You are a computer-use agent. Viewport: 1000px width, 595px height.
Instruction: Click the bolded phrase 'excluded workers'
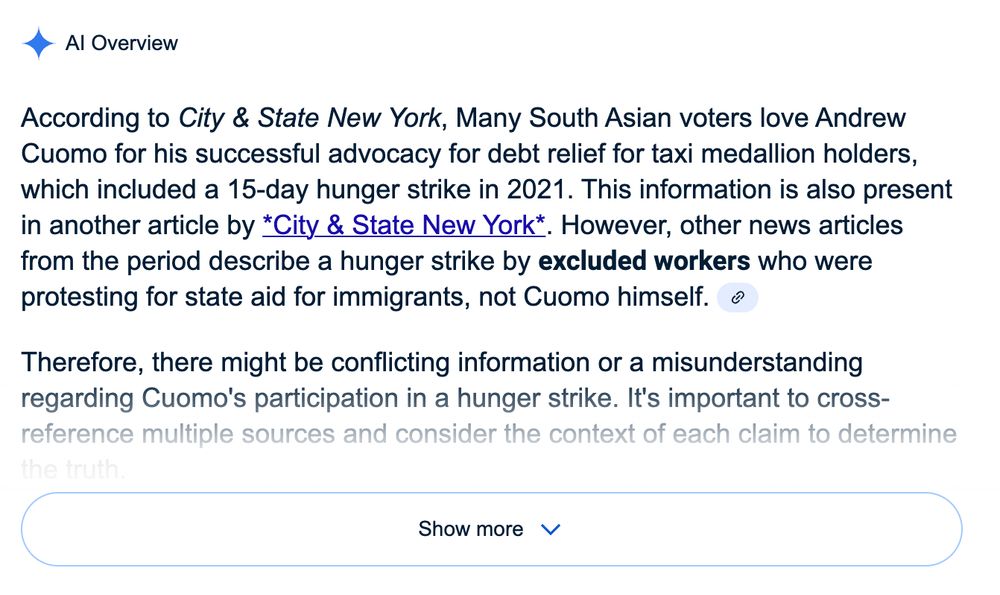click(644, 261)
